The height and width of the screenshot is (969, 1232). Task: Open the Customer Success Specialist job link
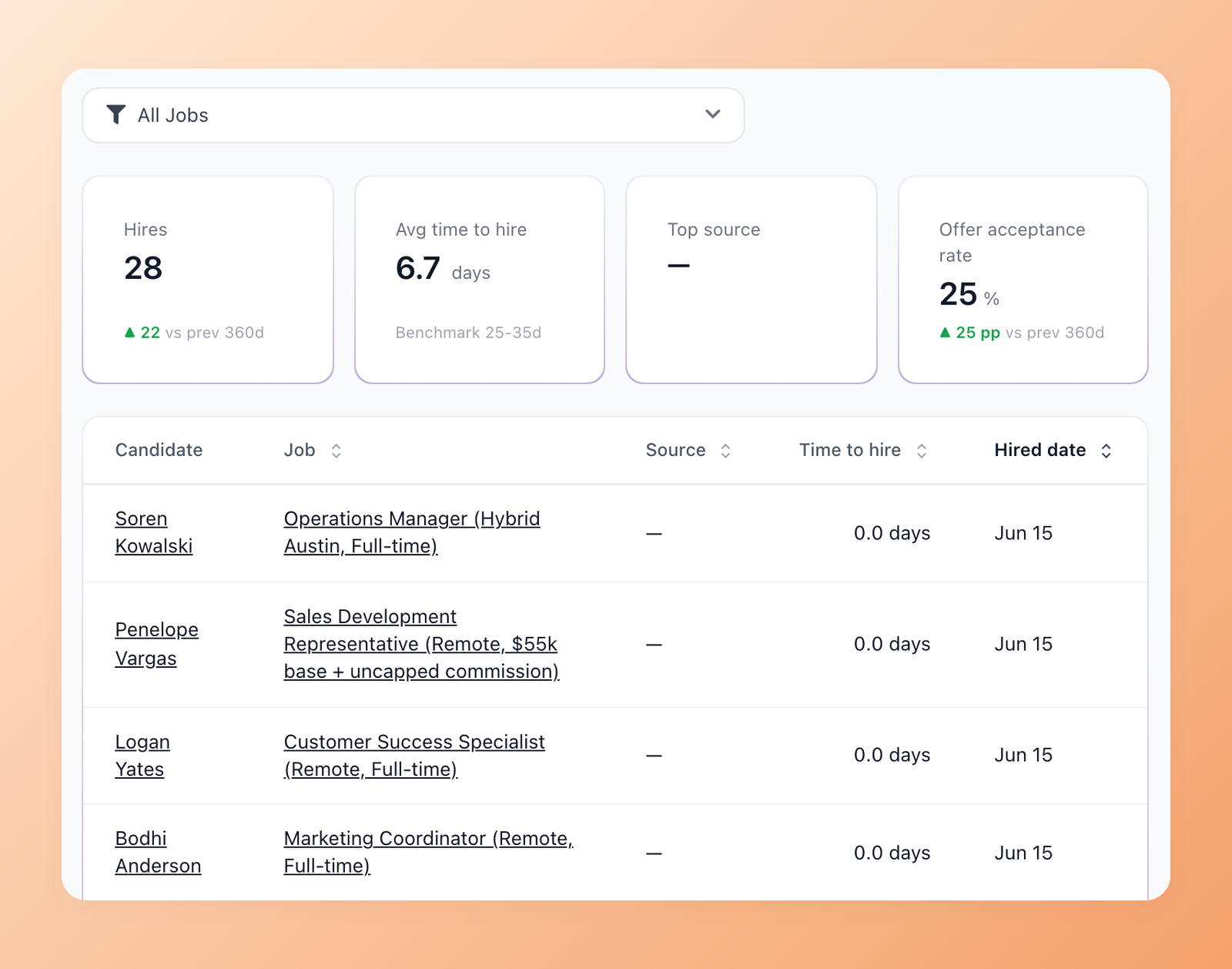(414, 756)
